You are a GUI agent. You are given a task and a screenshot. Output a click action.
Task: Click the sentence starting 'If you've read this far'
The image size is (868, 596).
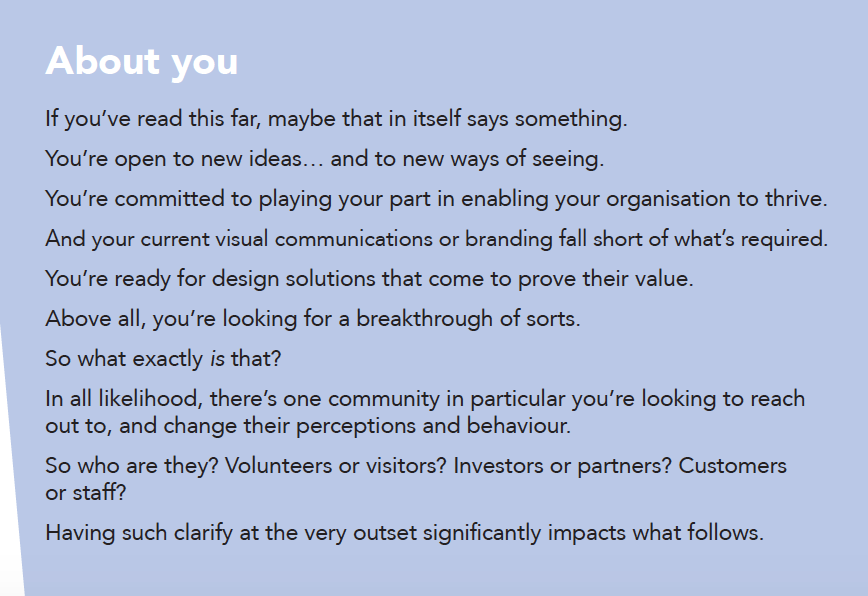[x=336, y=119]
